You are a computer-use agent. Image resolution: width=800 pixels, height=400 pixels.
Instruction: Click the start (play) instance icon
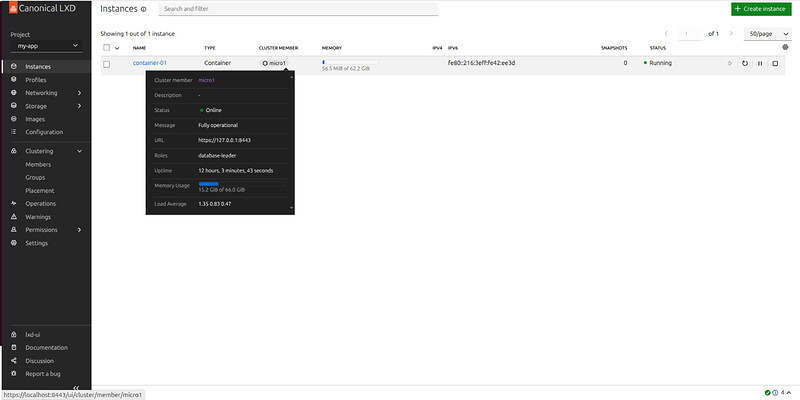(x=730, y=63)
